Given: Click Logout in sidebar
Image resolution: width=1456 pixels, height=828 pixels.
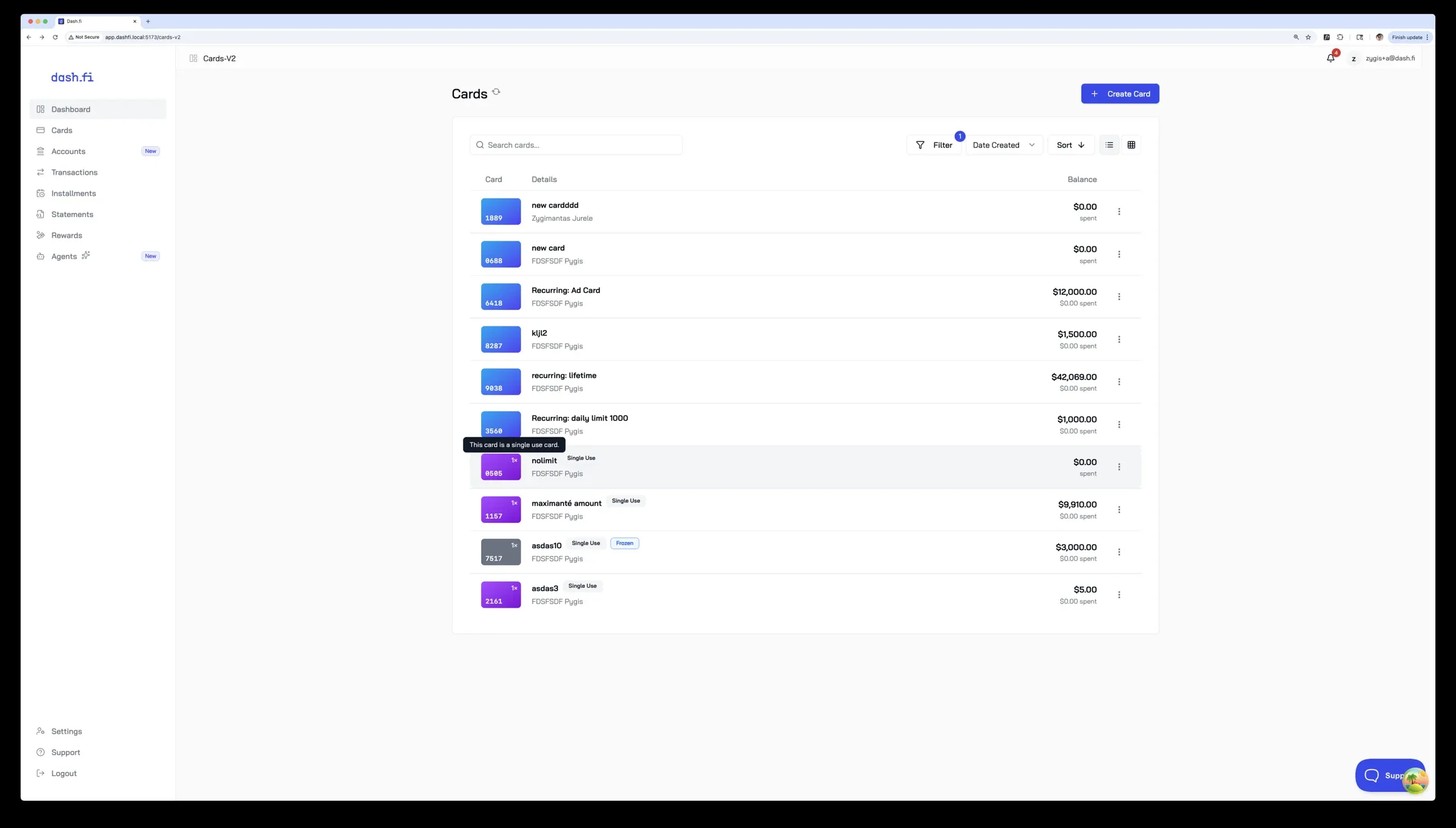Looking at the screenshot, I should tap(98, 773).
